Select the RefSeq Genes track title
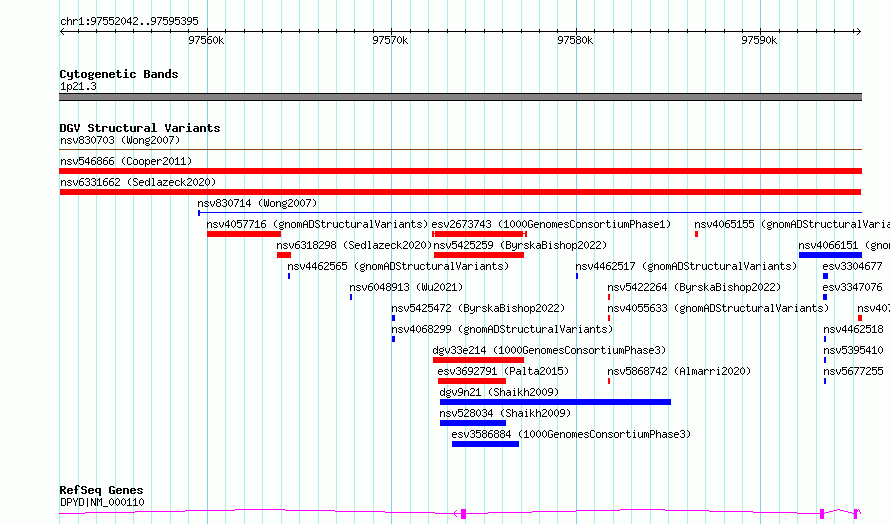 [102, 491]
